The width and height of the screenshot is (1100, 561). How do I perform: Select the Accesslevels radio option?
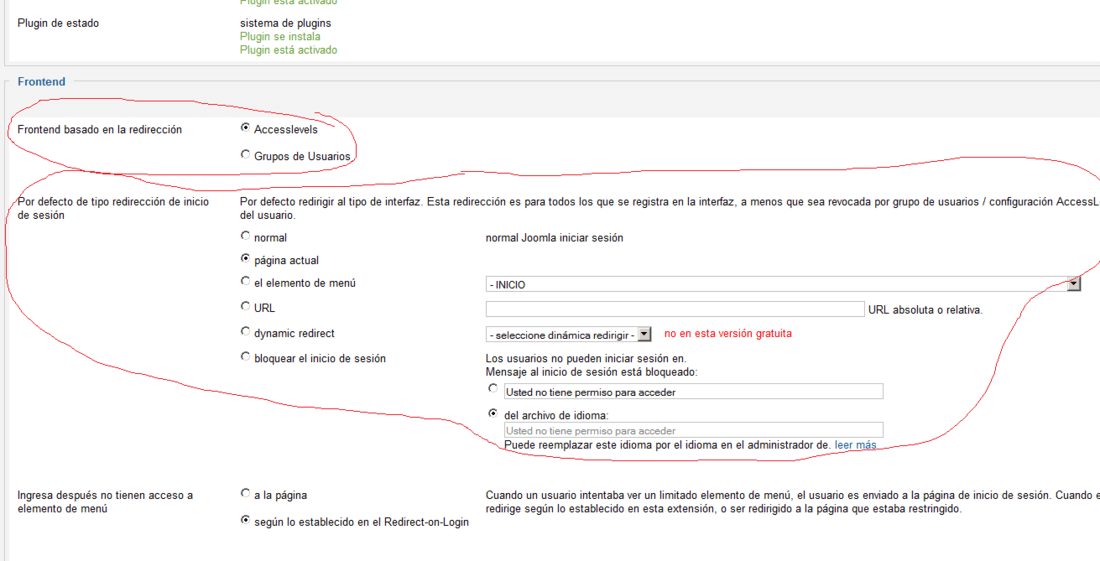point(245,128)
